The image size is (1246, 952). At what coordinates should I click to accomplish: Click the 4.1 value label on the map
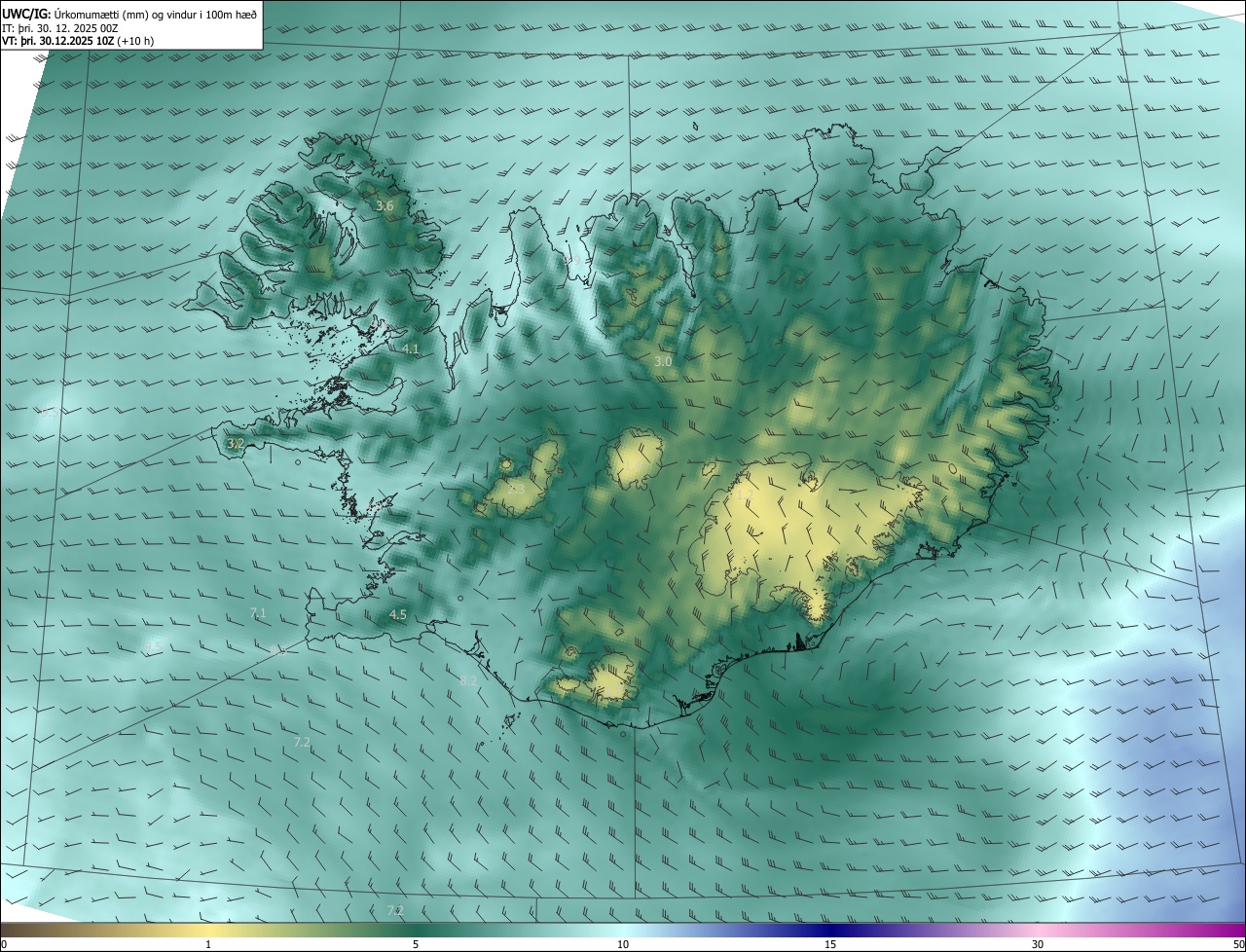click(410, 348)
